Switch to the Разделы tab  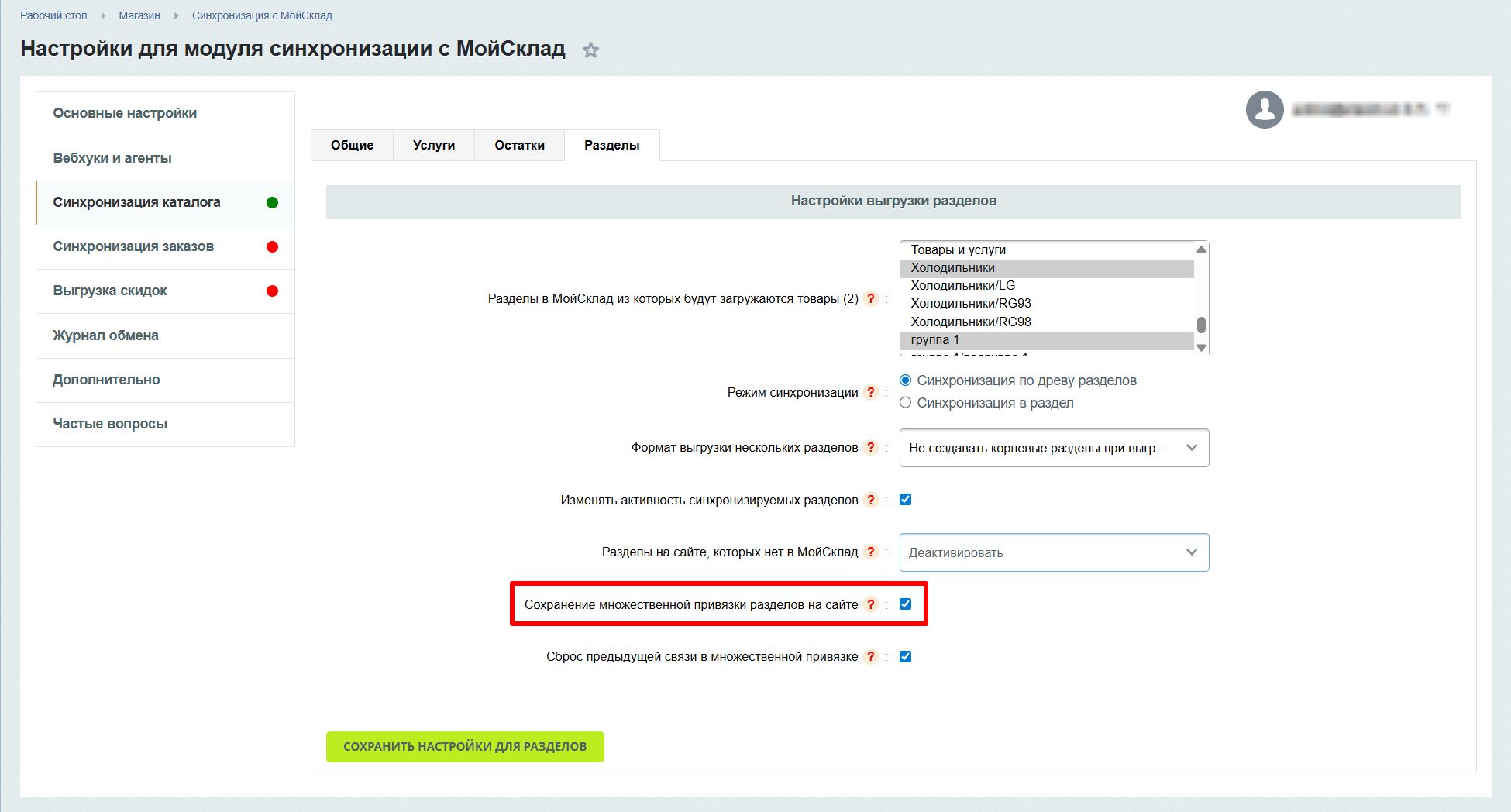[x=612, y=145]
